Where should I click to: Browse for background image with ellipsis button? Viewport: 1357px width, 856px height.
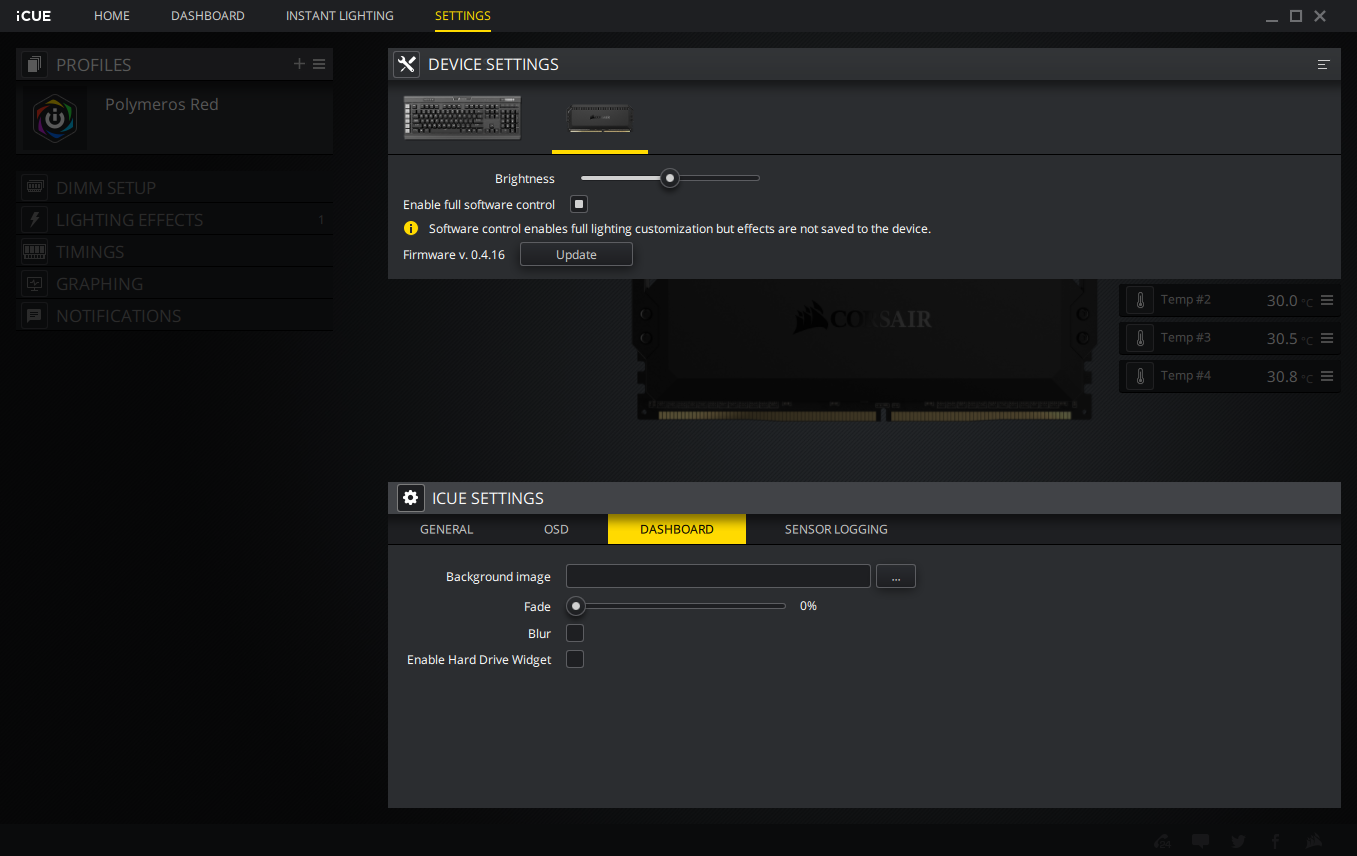tap(895, 577)
